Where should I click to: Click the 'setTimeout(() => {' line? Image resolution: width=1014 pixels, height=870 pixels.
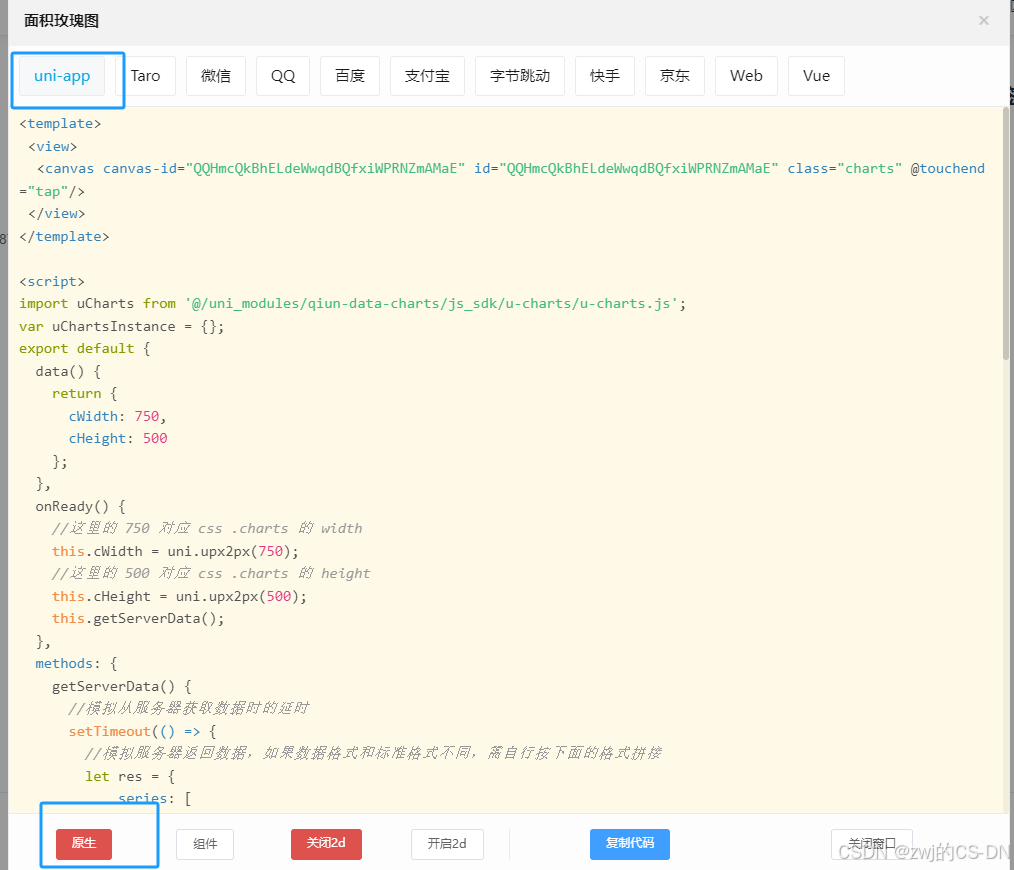point(142,732)
